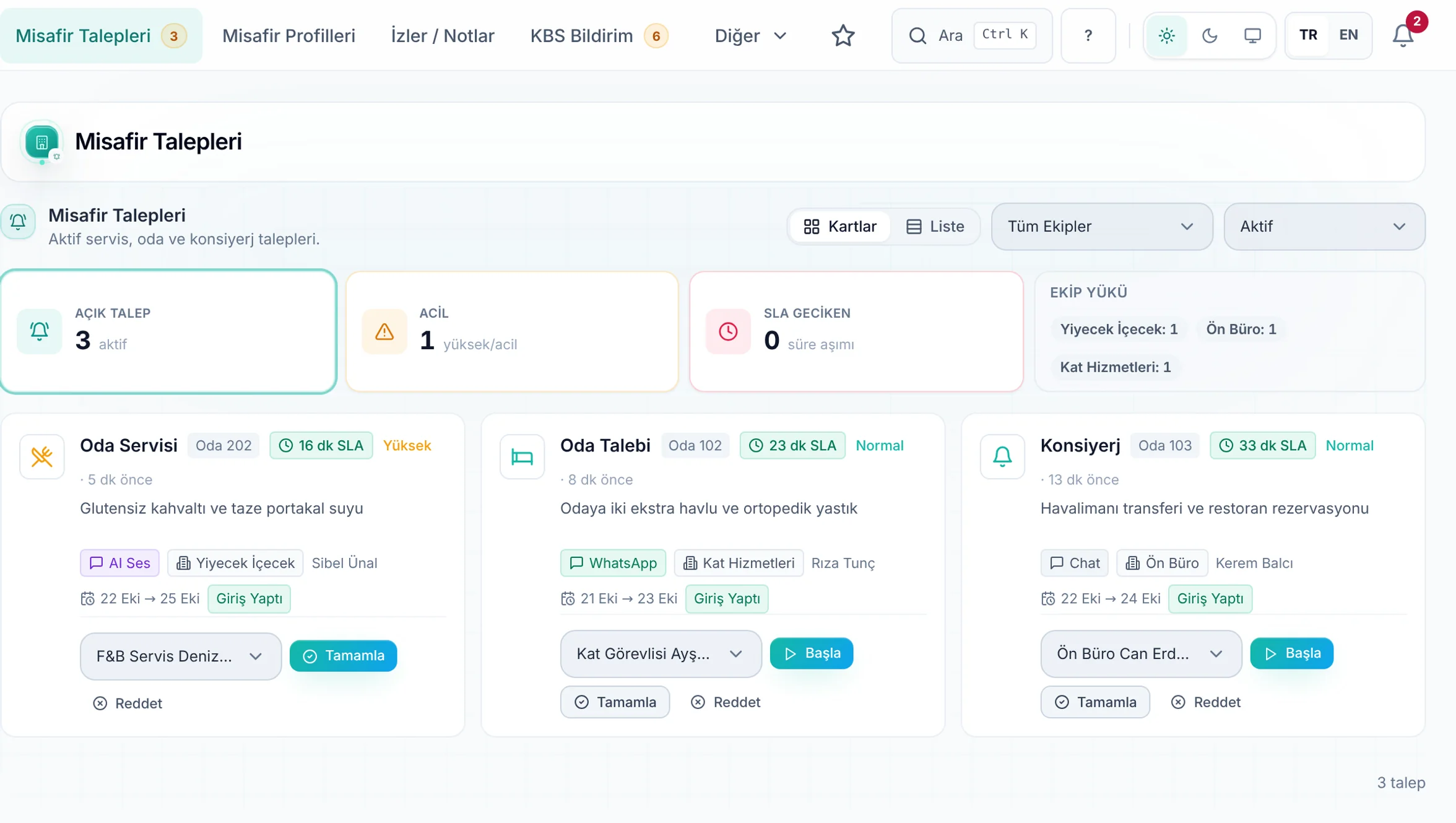Viewport: 1456px width, 823px height.
Task: Open the notifications bell with badge 2
Action: [x=1403, y=35]
